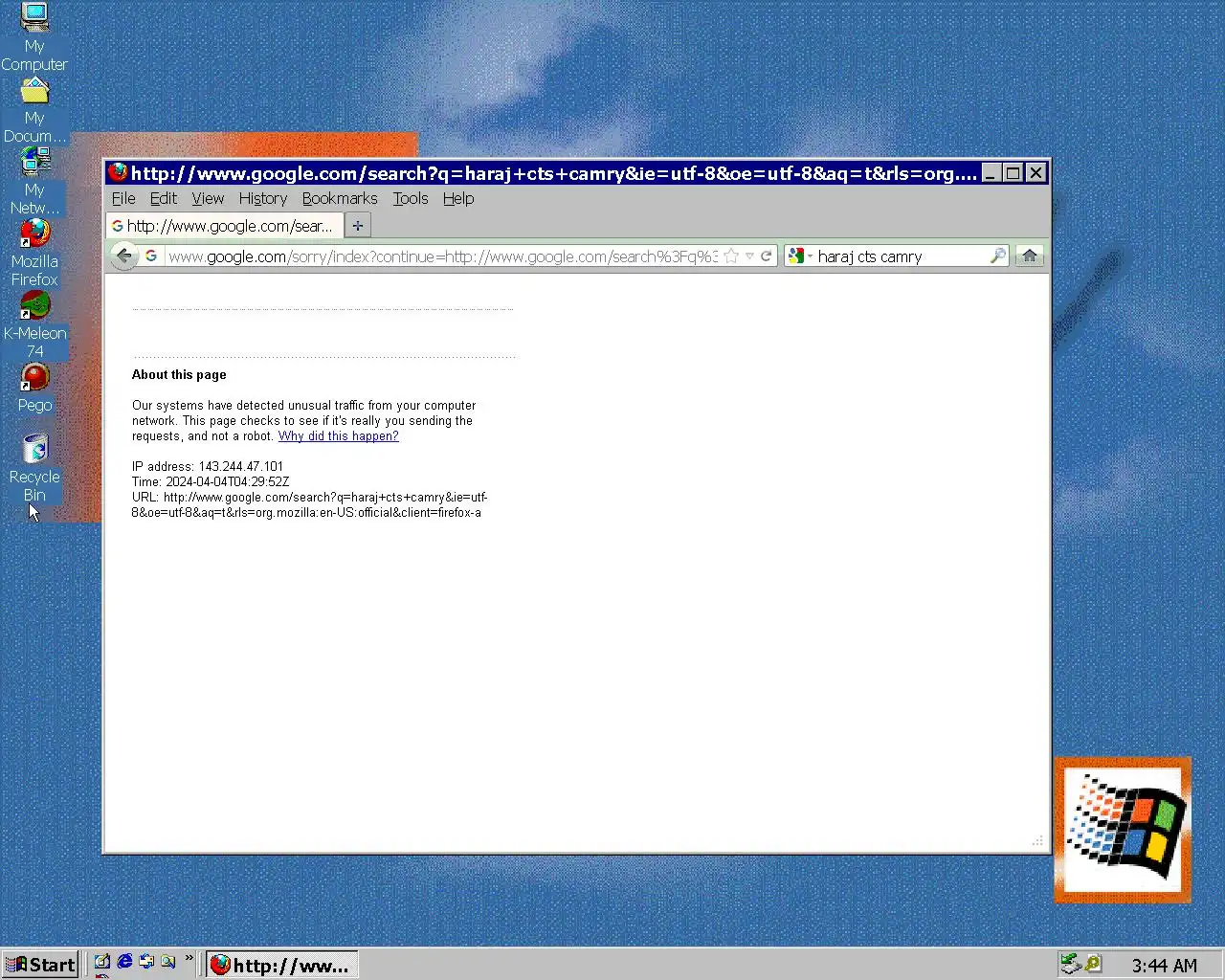This screenshot has height=980, width=1225.
Task: Go back using the browser back arrow
Action: click(123, 256)
